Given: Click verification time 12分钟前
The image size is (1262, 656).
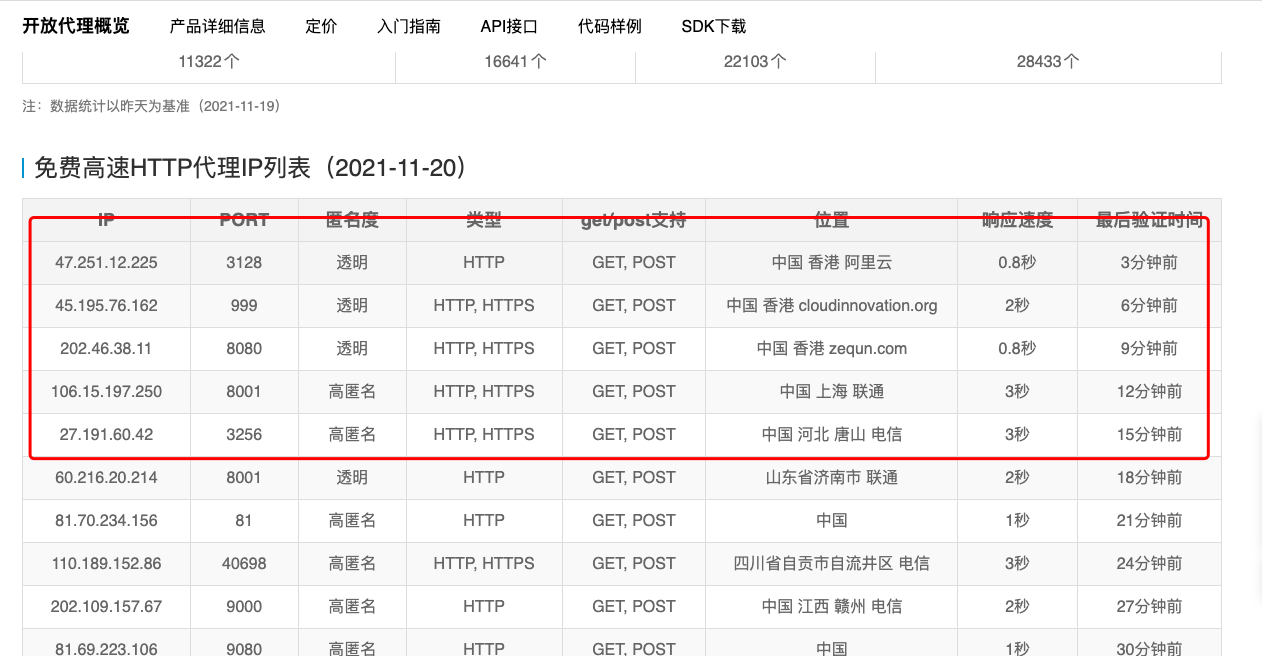Looking at the screenshot, I should coord(1149,392).
